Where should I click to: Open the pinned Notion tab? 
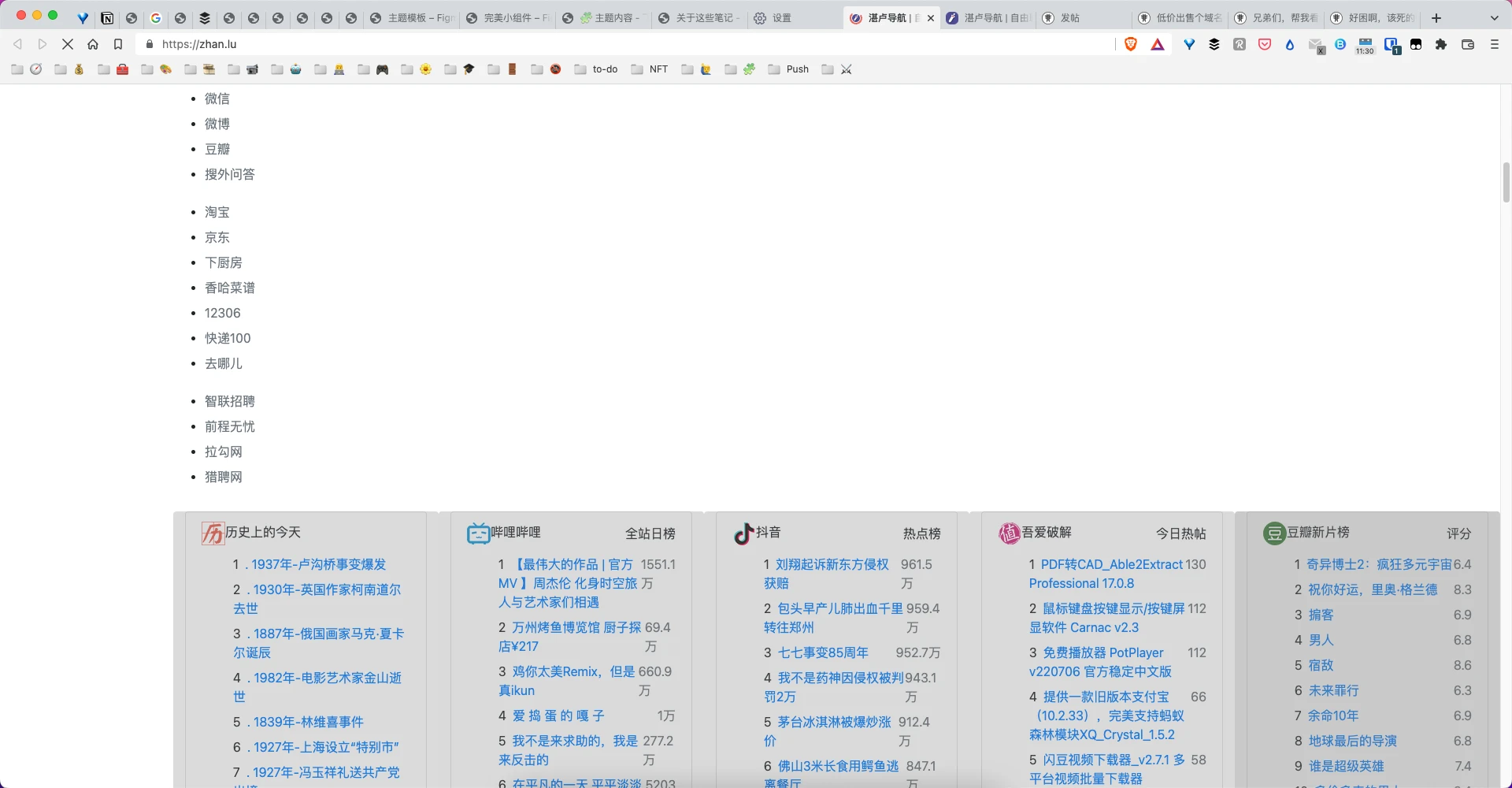[x=107, y=18]
